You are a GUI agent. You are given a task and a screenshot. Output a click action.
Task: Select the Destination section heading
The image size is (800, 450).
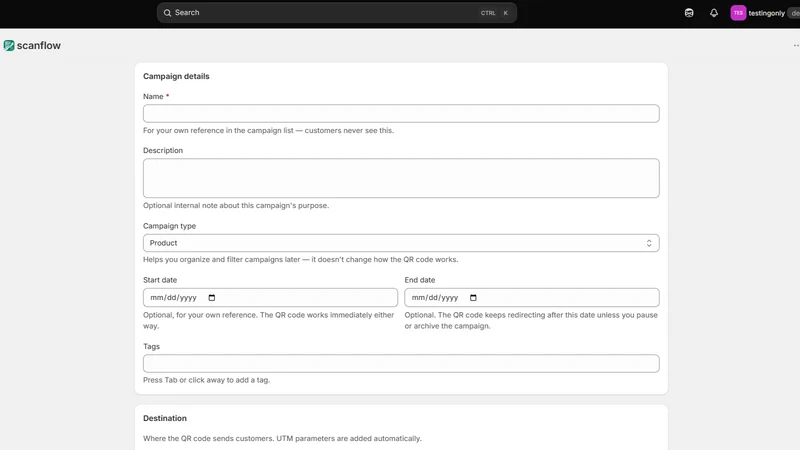[165, 418]
